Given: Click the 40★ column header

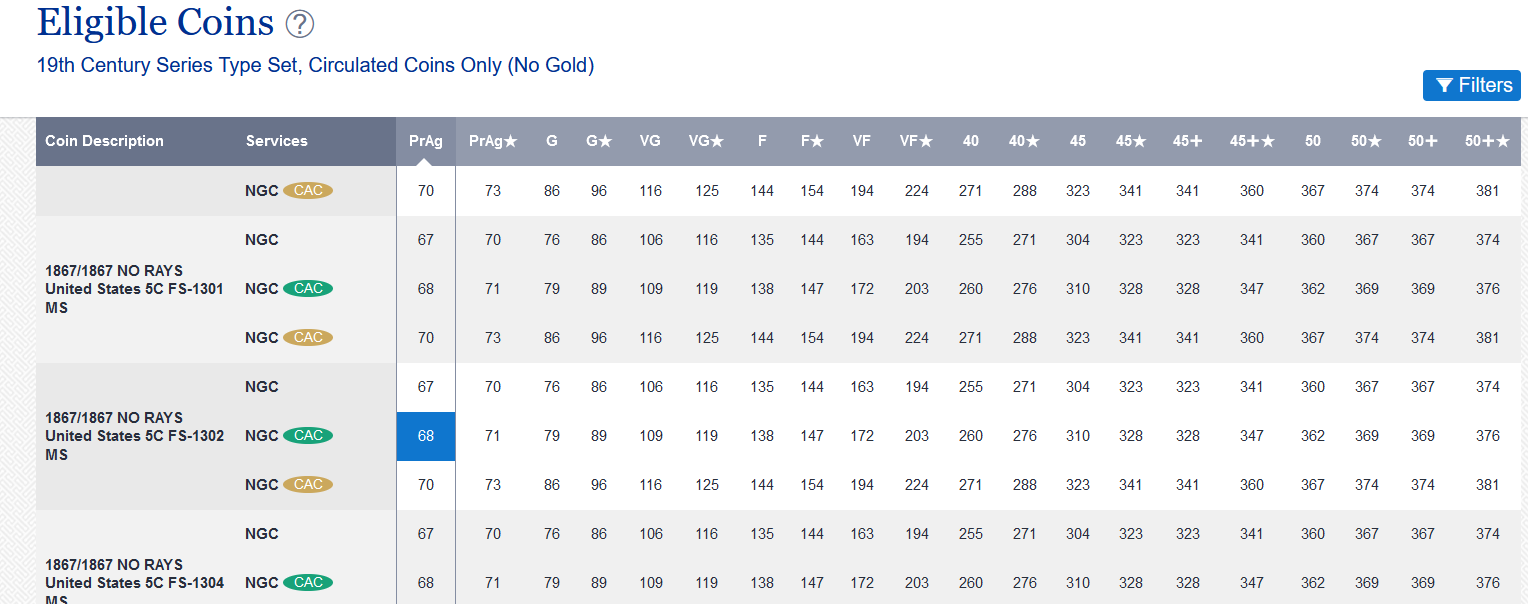Looking at the screenshot, I should [1024, 141].
